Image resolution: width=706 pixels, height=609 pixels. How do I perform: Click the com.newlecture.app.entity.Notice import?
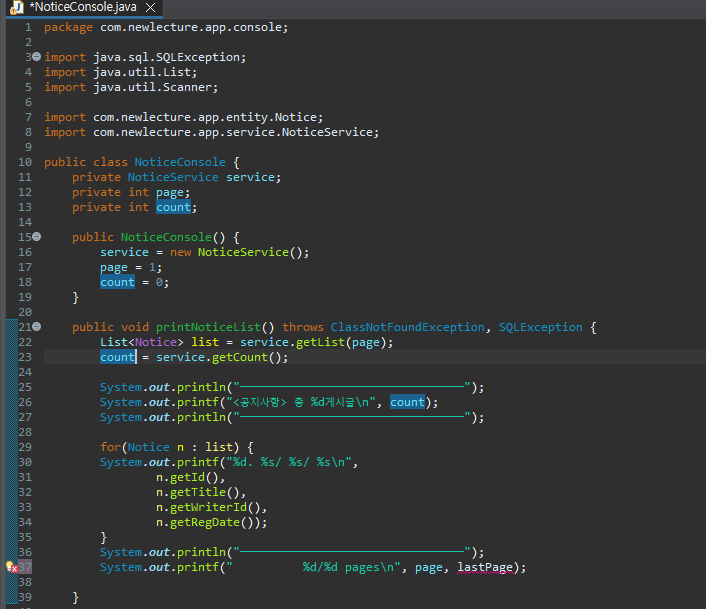pos(208,117)
